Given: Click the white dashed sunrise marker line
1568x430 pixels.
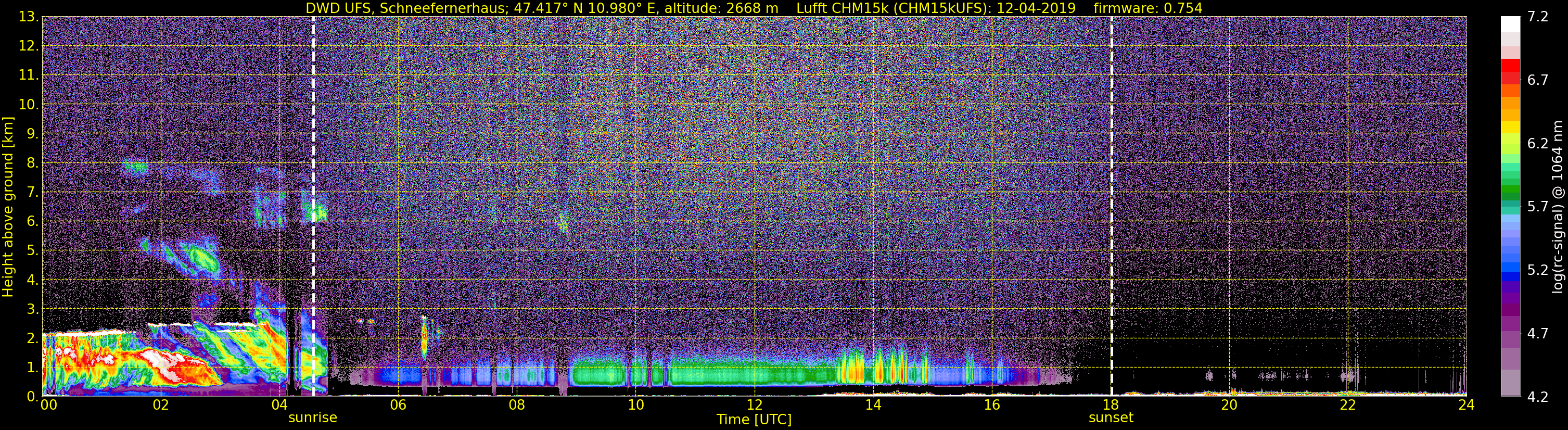Looking at the screenshot, I should coord(313,207).
